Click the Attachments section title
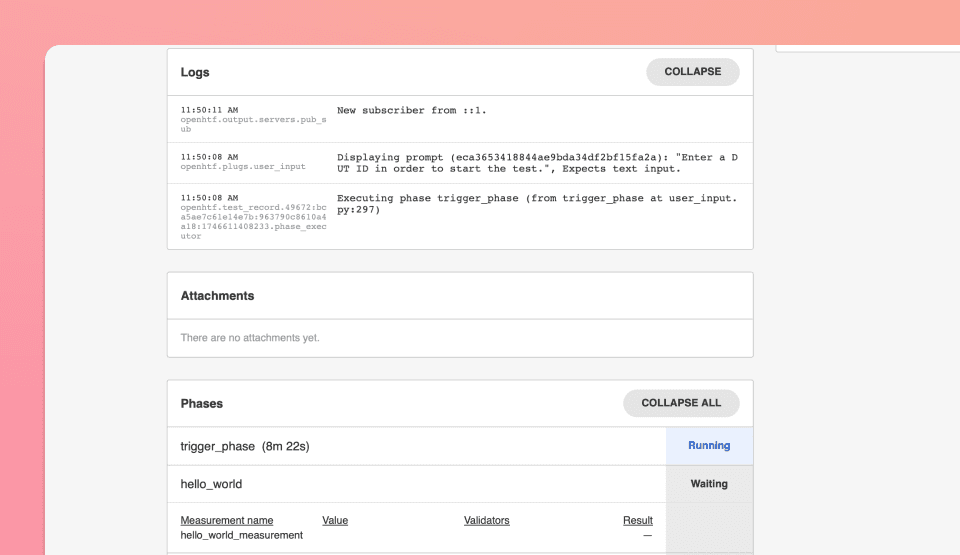This screenshot has width=960, height=555. tap(217, 296)
